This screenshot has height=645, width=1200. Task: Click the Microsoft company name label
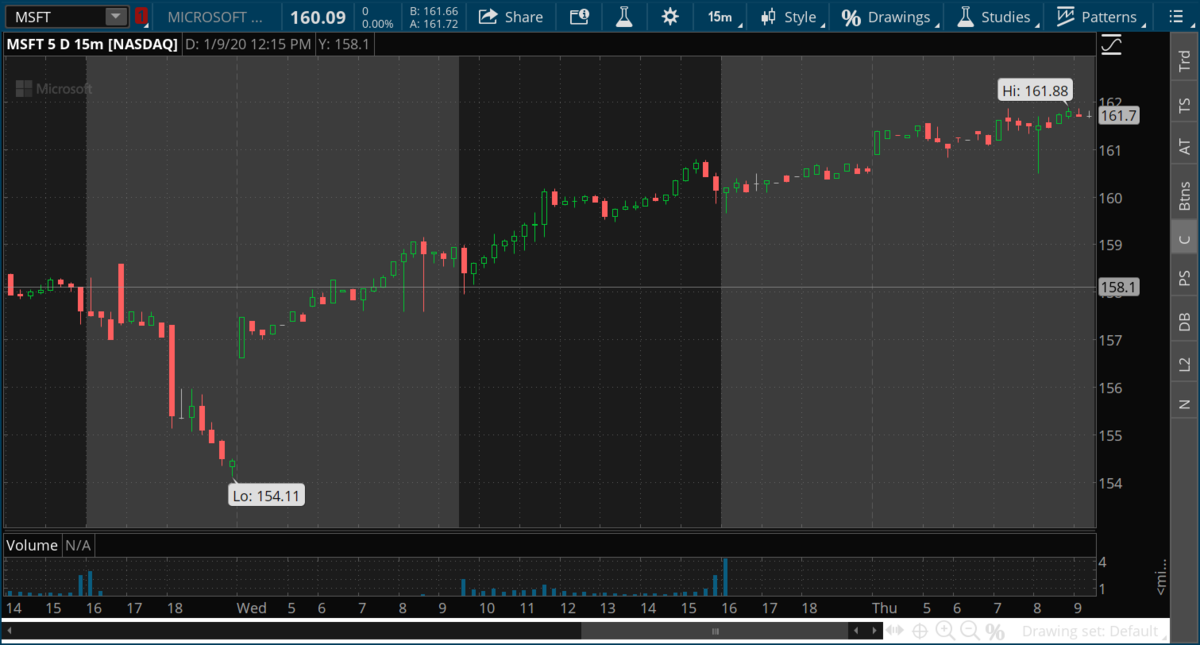click(x=216, y=17)
